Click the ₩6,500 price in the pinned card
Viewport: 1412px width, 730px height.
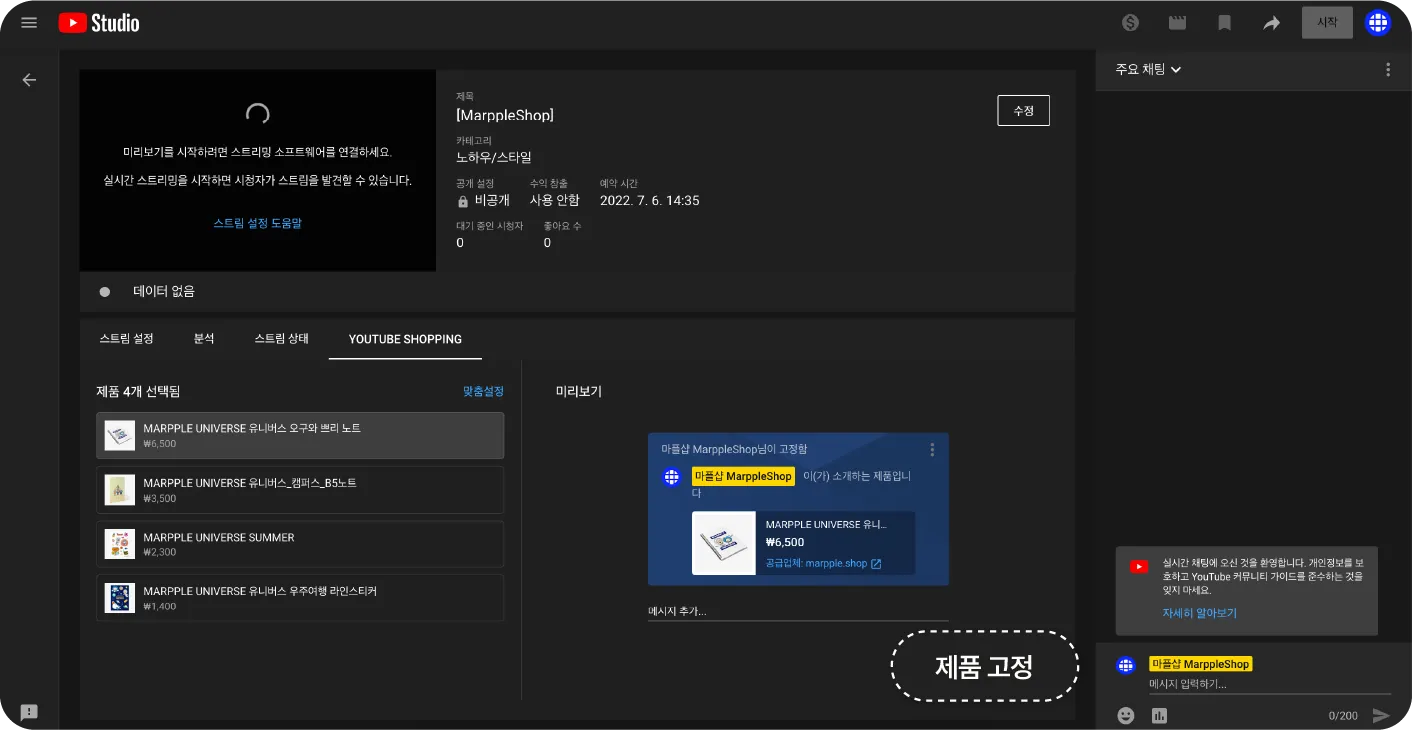pos(785,543)
